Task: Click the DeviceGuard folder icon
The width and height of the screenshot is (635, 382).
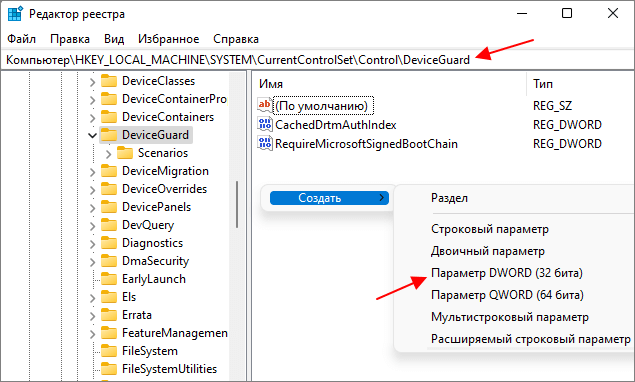Action: [x=109, y=135]
